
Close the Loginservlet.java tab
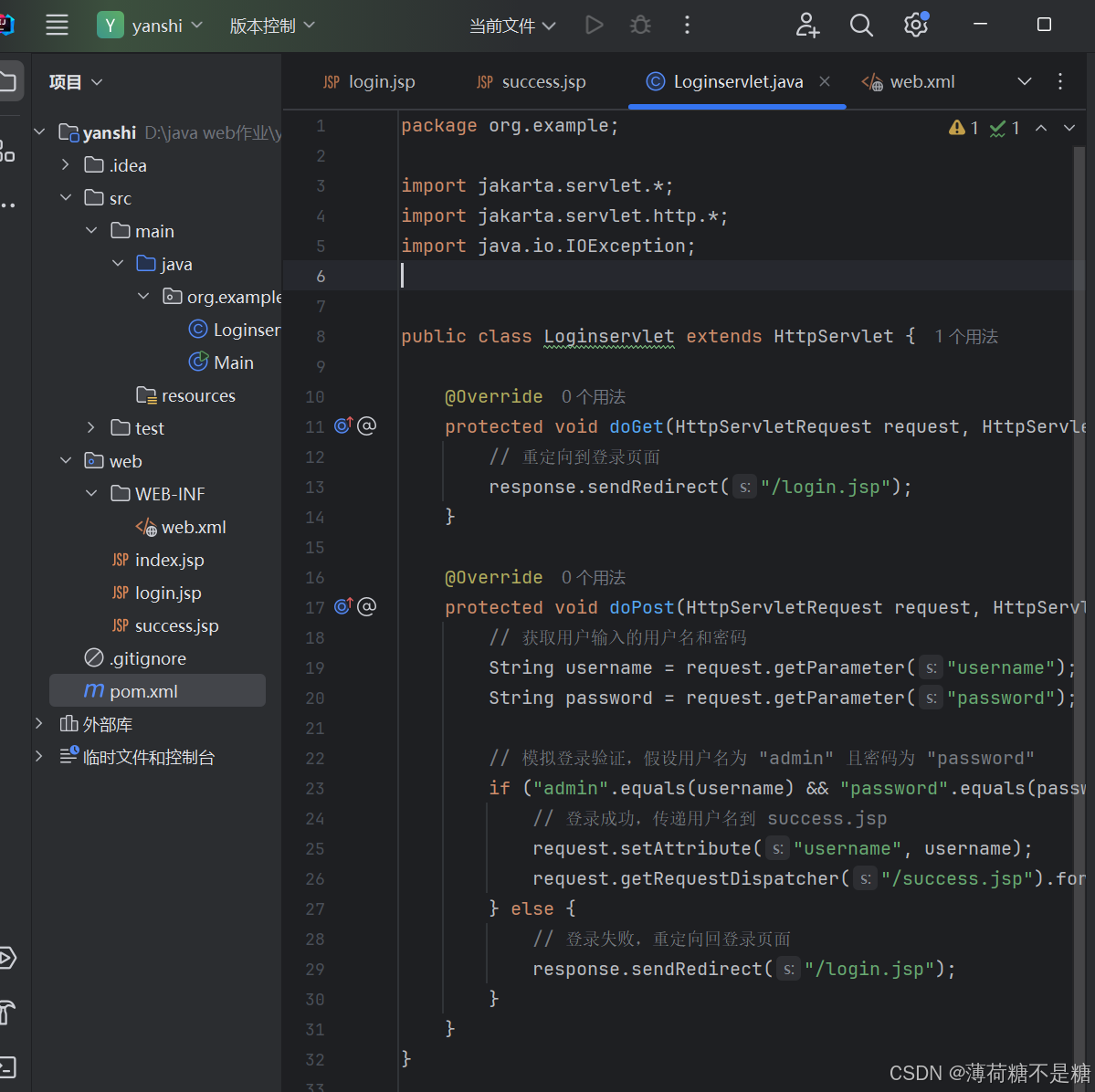(825, 81)
